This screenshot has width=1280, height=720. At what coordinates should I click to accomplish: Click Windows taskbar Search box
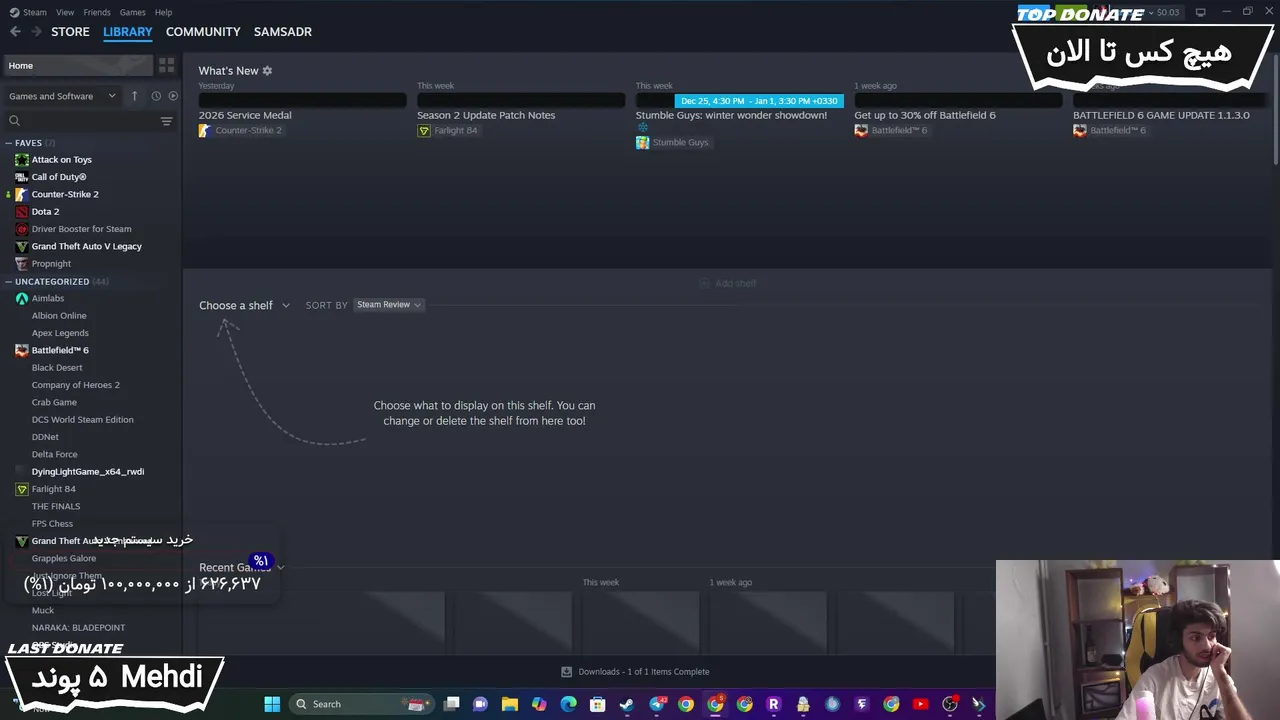coord(363,704)
